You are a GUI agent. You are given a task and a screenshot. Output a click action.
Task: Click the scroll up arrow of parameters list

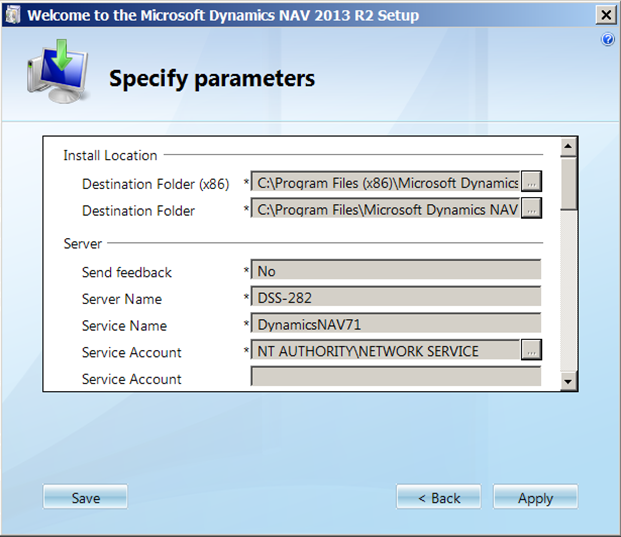[568, 146]
